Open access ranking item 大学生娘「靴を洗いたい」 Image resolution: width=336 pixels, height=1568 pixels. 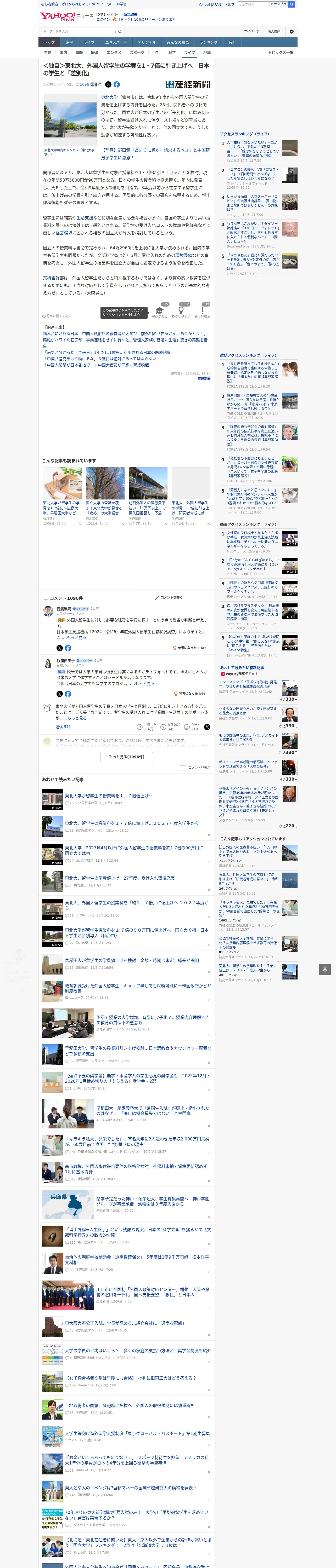click(253, 149)
